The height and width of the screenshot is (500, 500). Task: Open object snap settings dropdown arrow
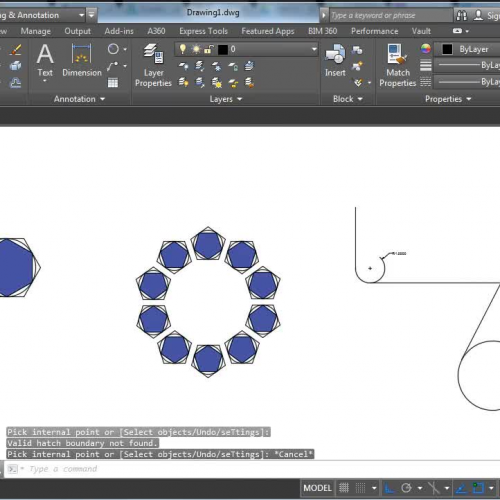(x=491, y=488)
